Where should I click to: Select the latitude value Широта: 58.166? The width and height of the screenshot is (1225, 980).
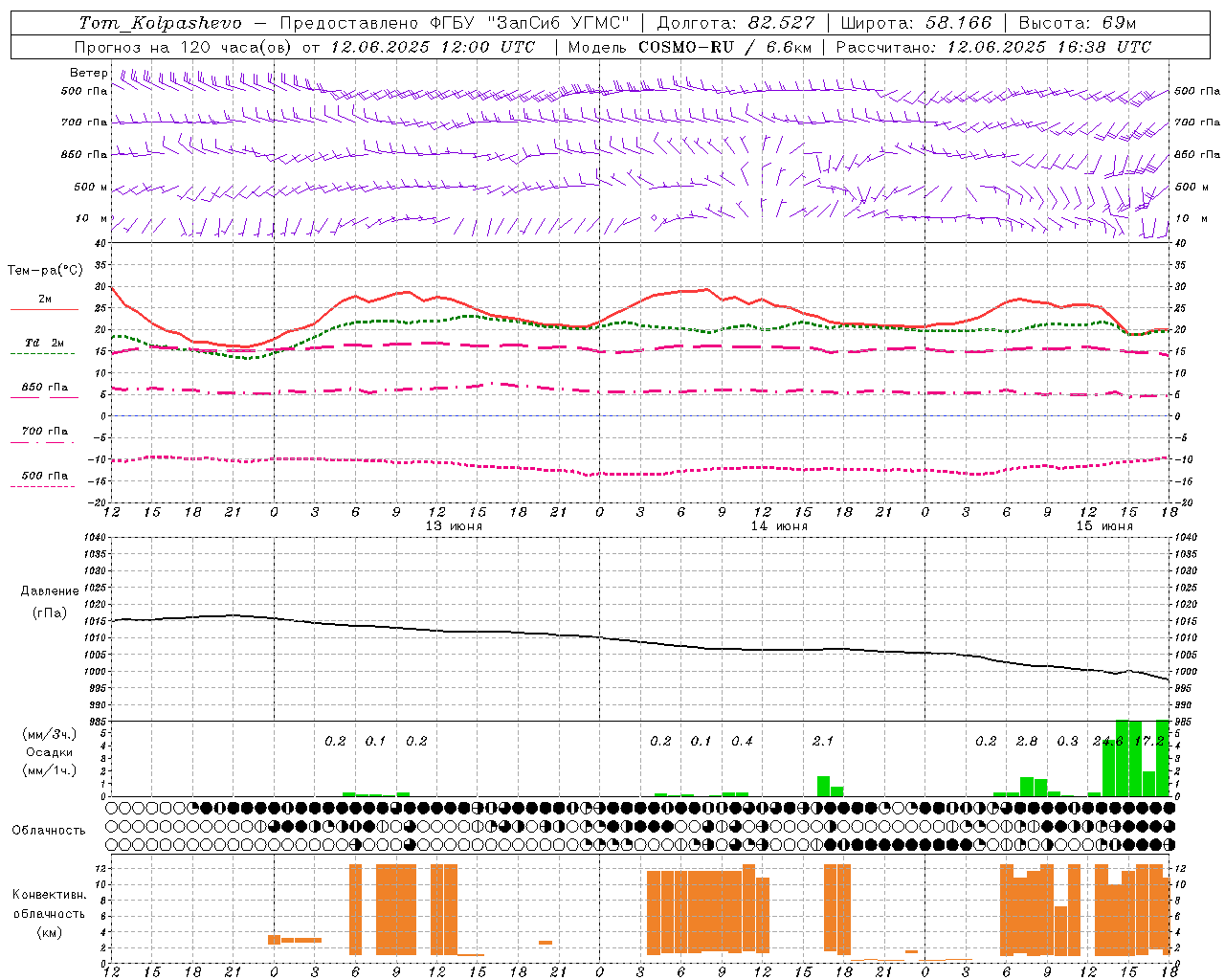pos(917,23)
